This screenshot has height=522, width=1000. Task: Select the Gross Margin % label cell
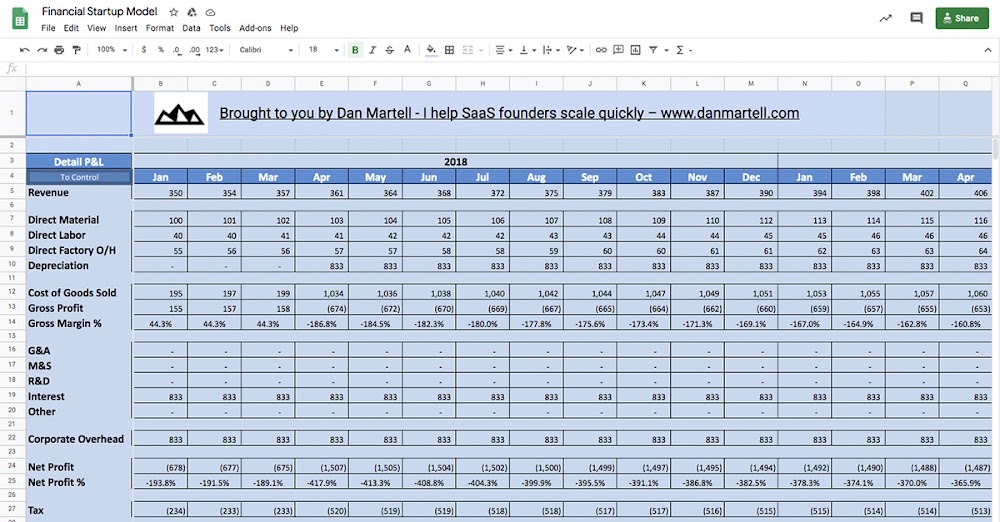79,324
